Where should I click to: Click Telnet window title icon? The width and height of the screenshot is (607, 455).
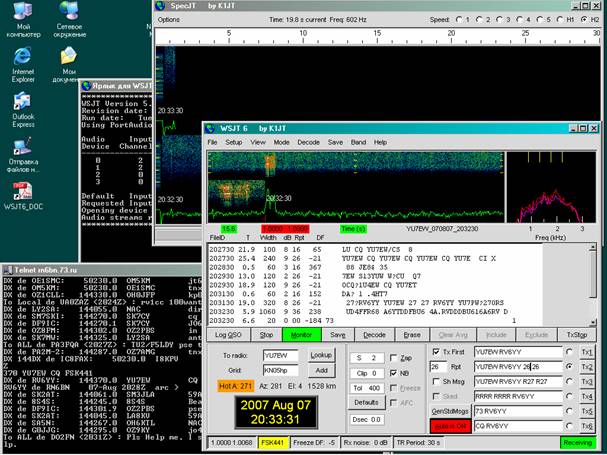click(x=8, y=270)
